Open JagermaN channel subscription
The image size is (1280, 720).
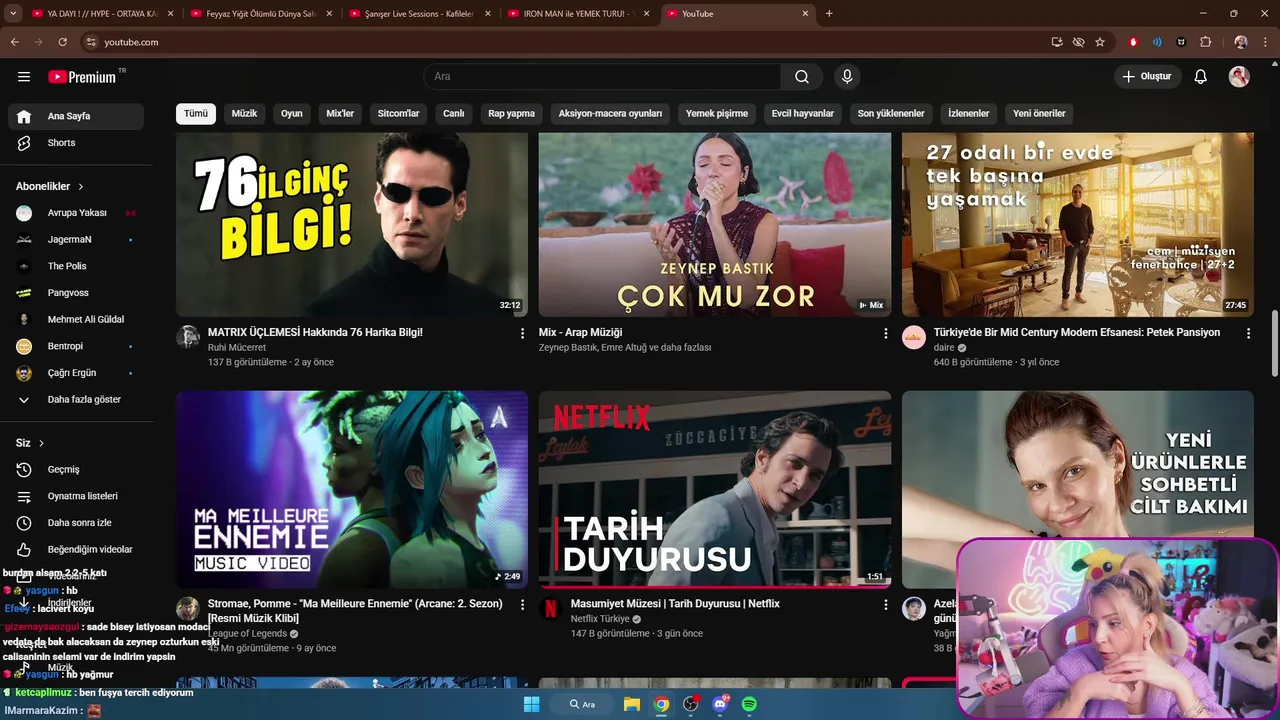tap(76, 240)
